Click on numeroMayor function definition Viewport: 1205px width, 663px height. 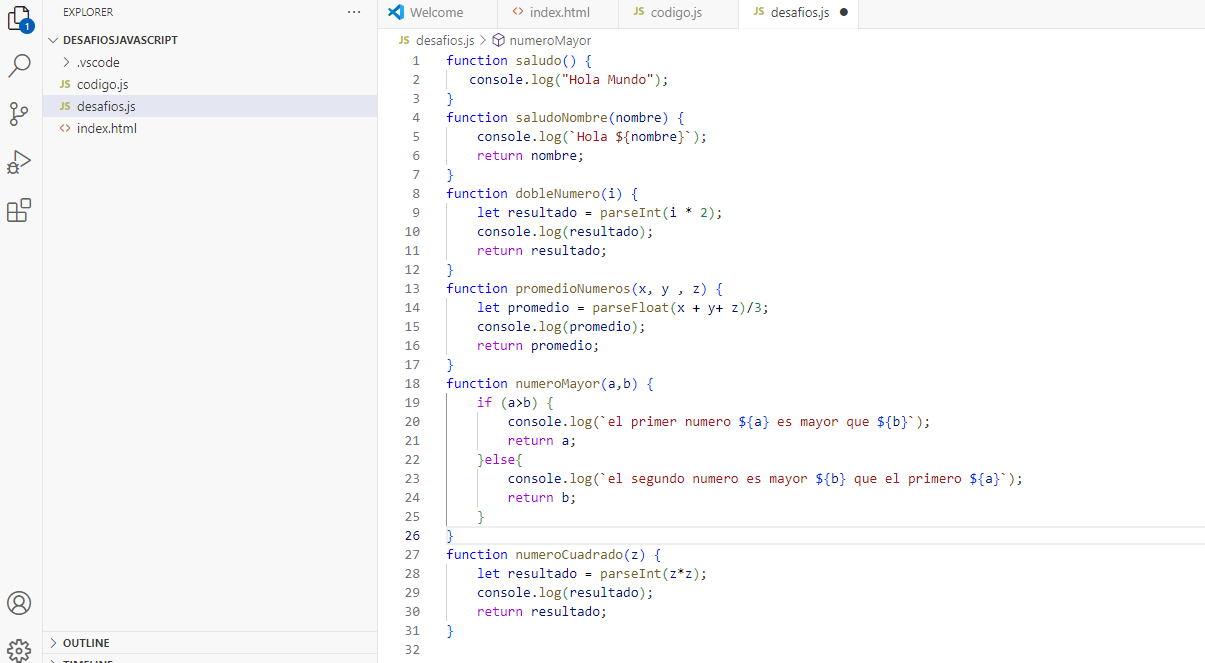pos(557,383)
